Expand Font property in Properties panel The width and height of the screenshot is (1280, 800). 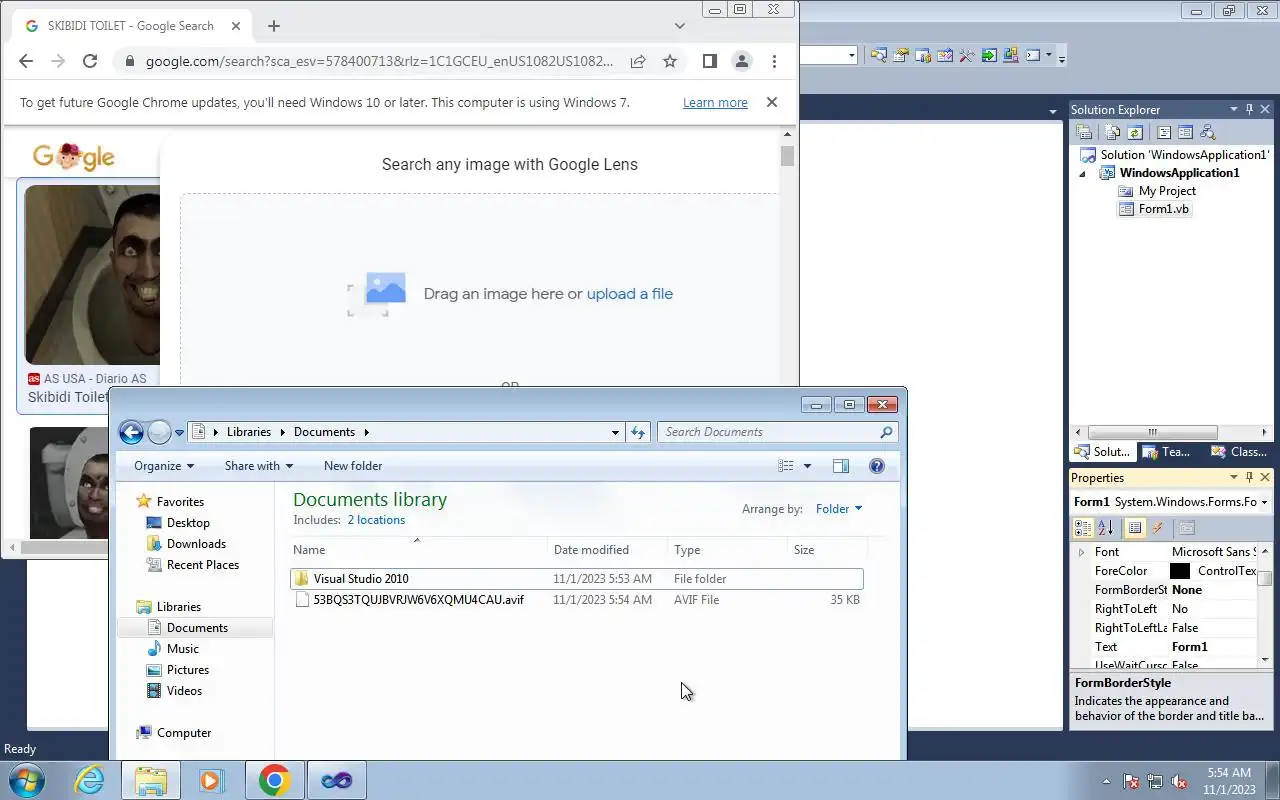tap(1081, 552)
